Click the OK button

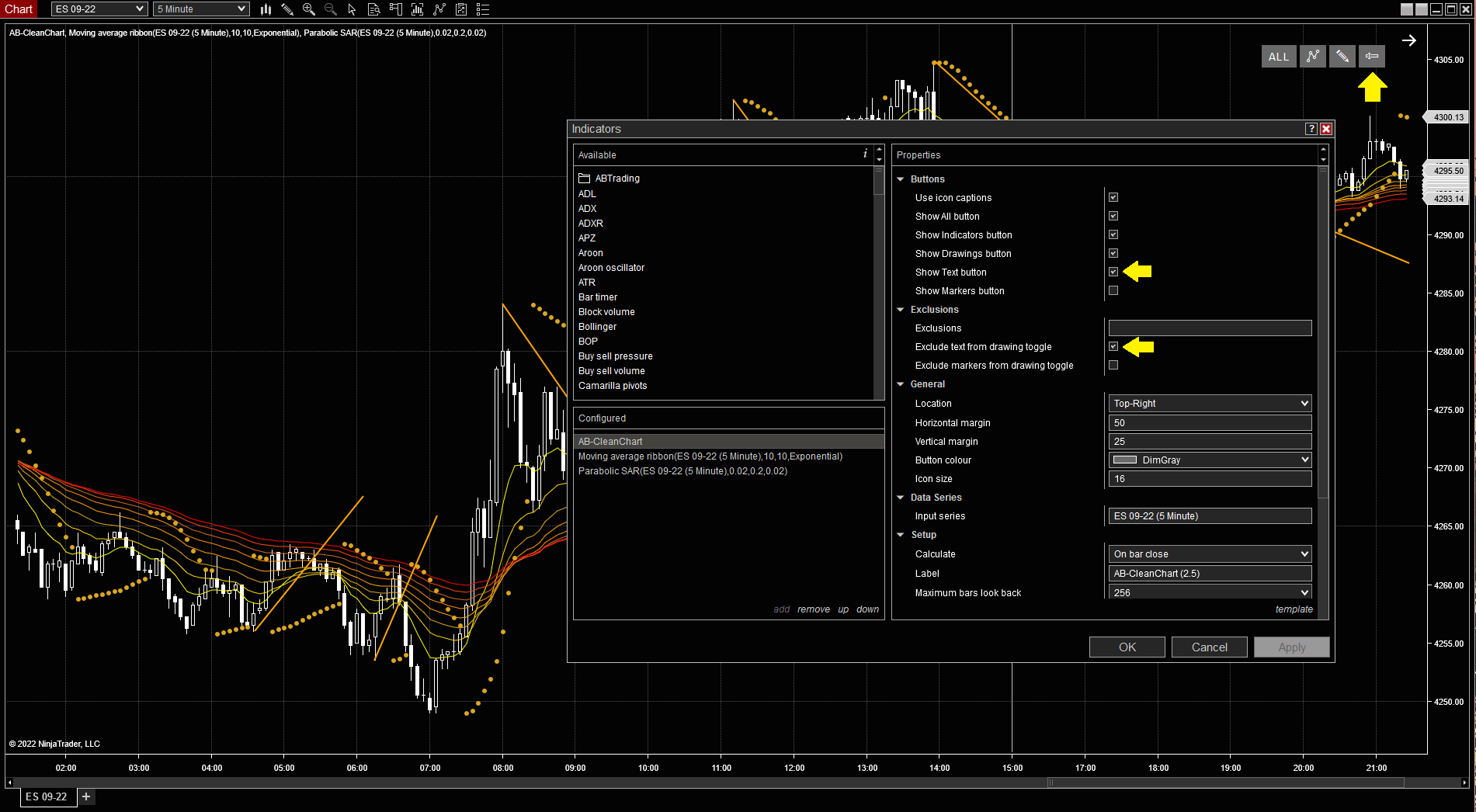pos(1127,647)
